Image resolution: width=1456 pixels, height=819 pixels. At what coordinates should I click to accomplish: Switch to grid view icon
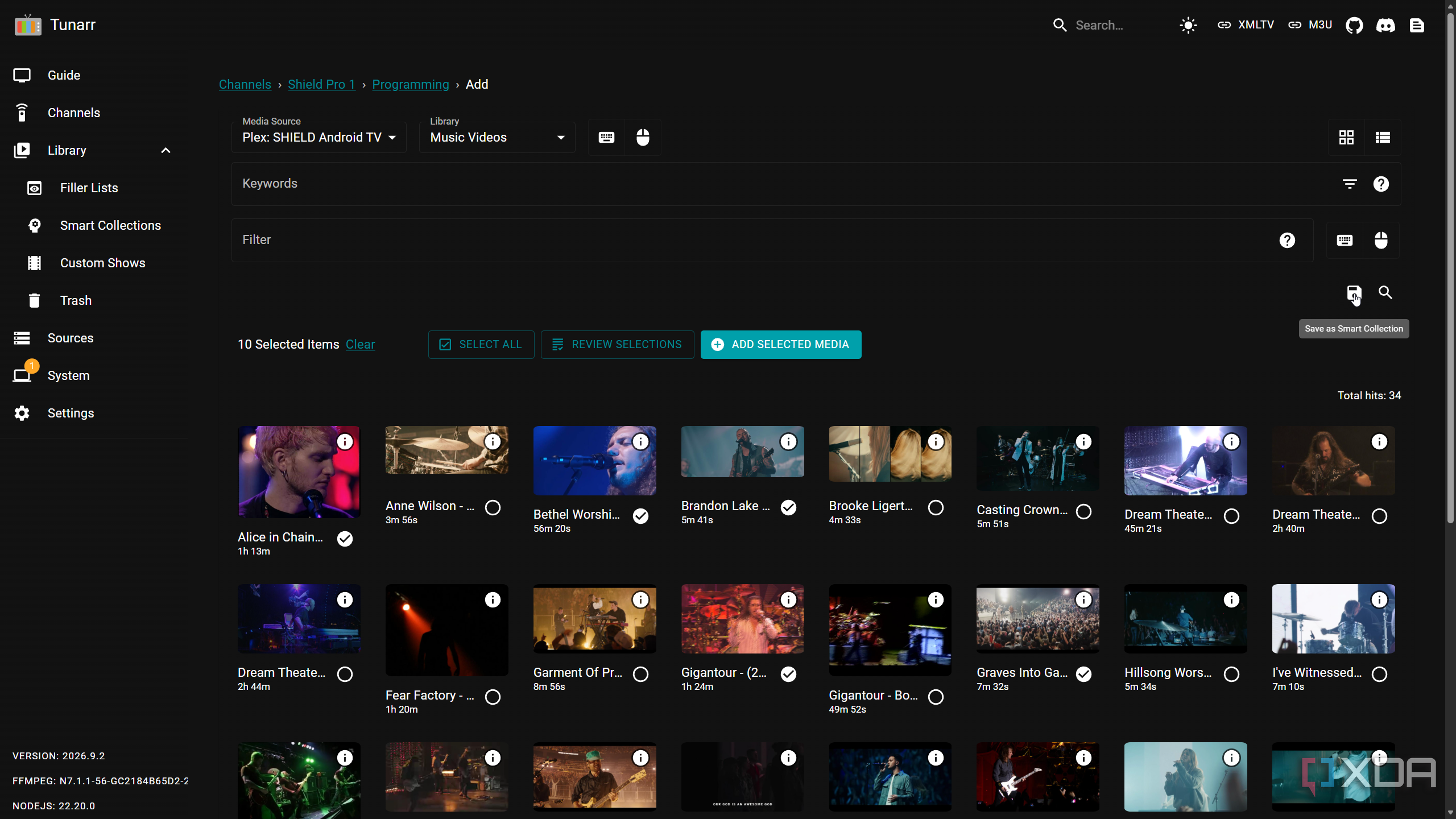[x=1346, y=137]
